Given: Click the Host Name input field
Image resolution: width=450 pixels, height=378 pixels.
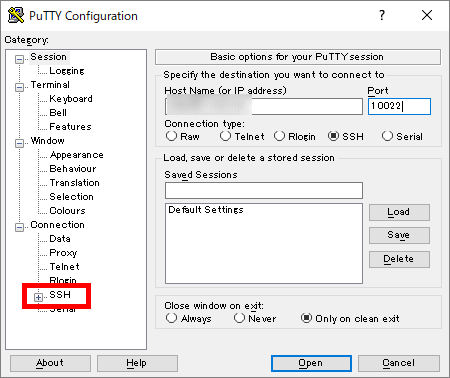Looking at the screenshot, I should point(264,107).
